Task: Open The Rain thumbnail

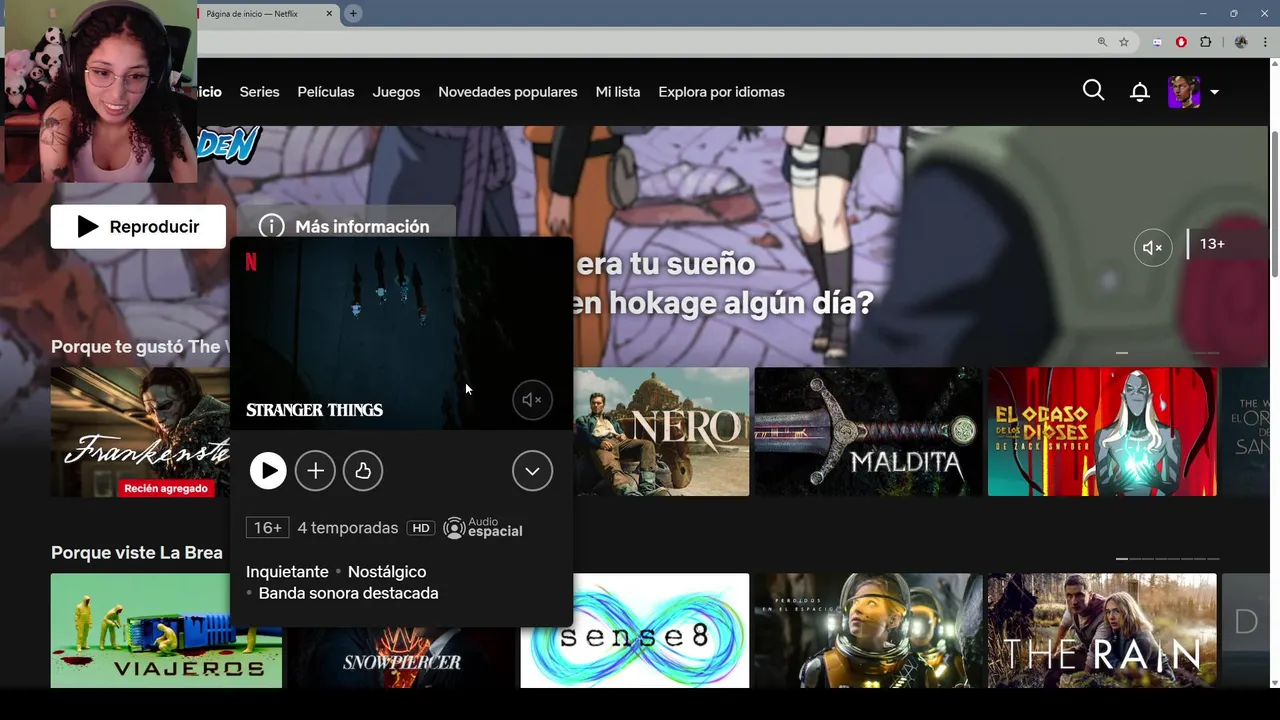Action: [1102, 630]
